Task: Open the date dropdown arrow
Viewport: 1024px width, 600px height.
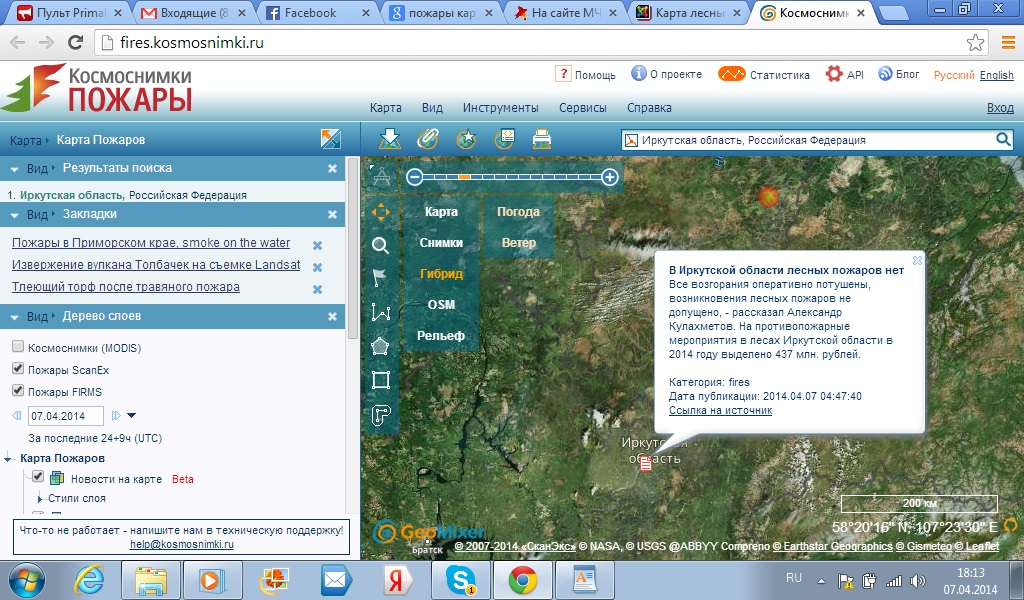Action: [132, 415]
